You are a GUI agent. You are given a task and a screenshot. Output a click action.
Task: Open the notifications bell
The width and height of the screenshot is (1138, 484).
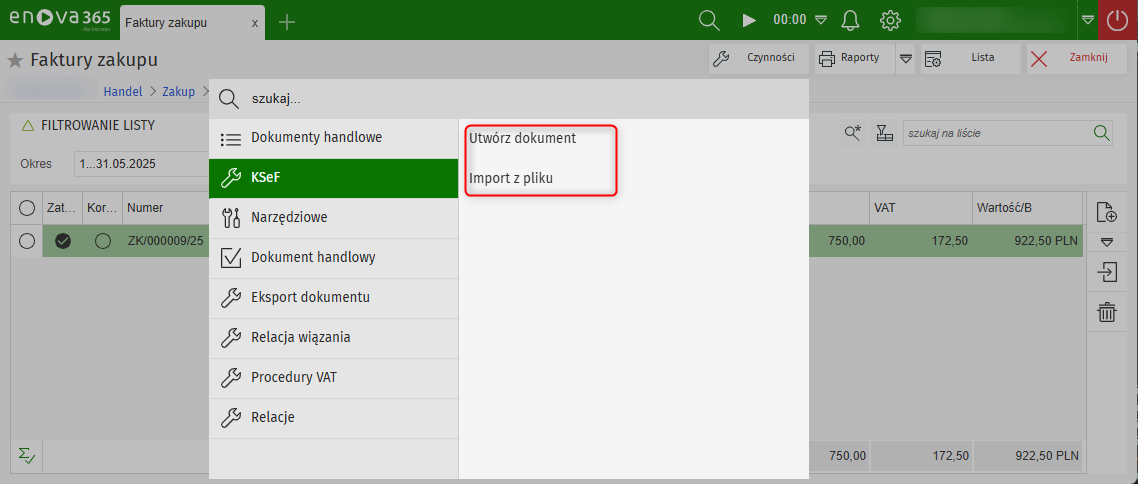click(851, 21)
